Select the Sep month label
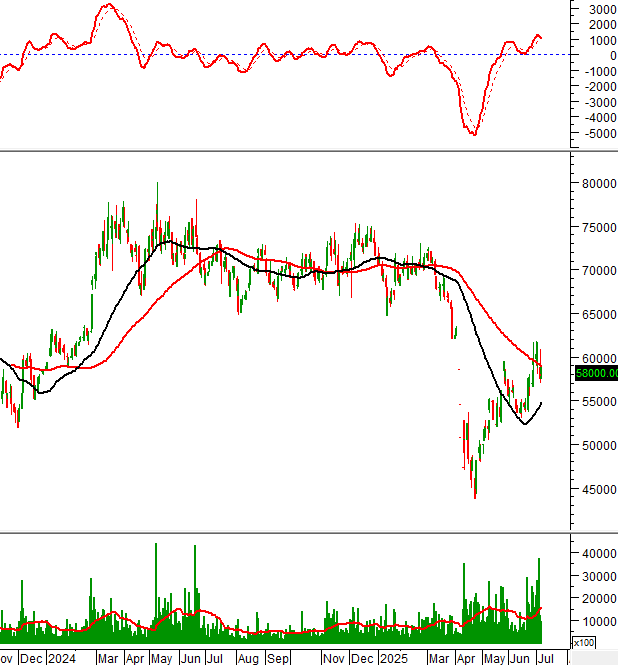Screen dimensions: 618x665 [x=277, y=659]
